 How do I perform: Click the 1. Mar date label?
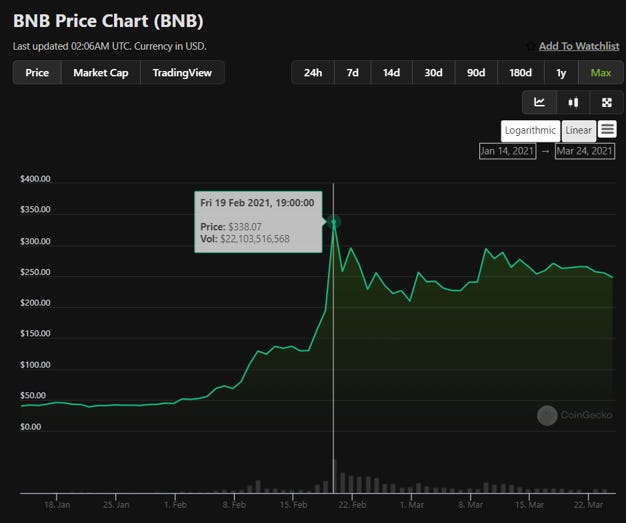tap(412, 505)
